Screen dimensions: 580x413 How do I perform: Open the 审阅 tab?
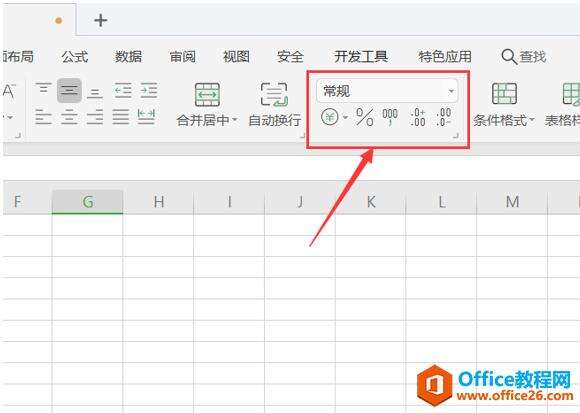click(182, 57)
